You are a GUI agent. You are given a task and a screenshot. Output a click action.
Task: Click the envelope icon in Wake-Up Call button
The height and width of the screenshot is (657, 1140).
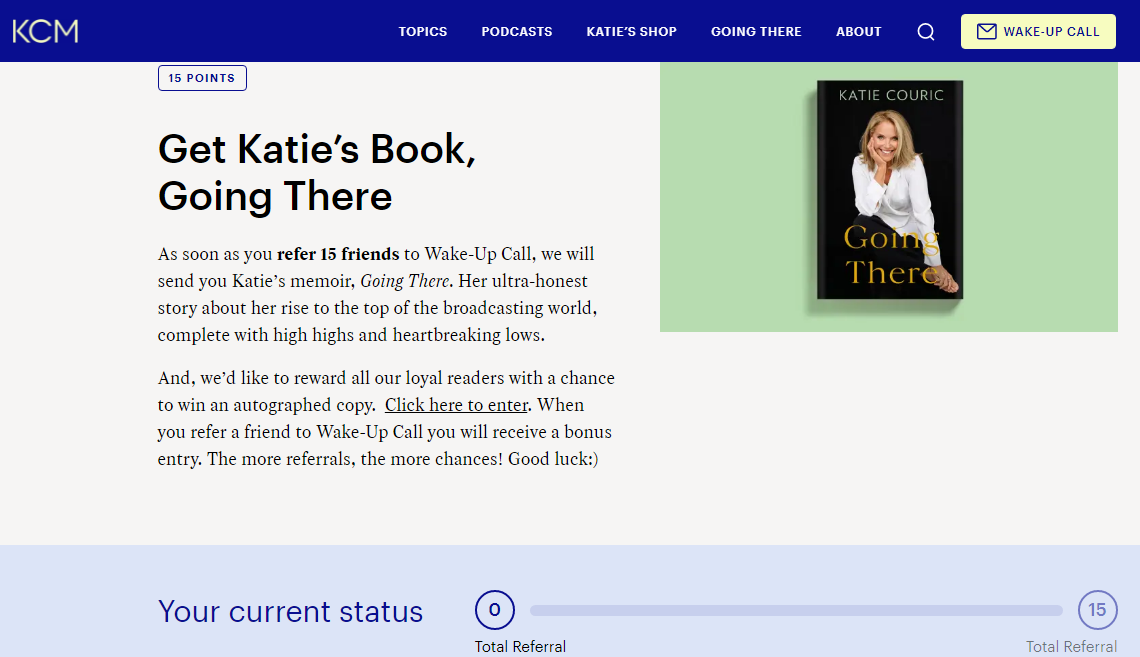click(x=986, y=31)
